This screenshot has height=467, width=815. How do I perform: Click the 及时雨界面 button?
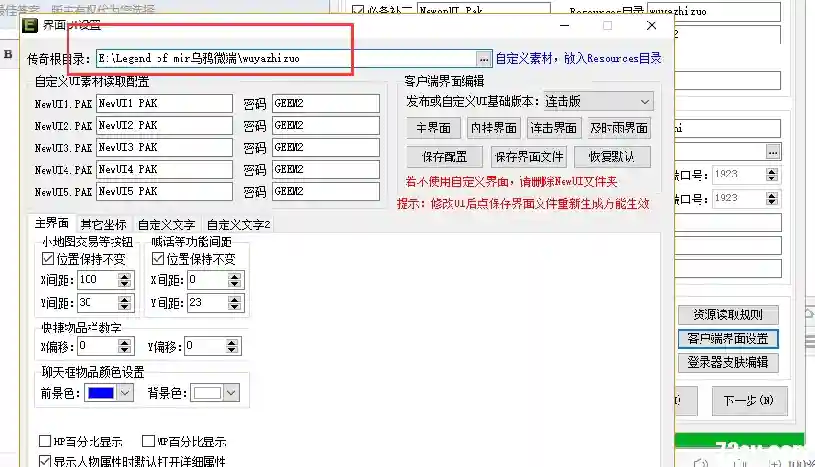click(619, 128)
